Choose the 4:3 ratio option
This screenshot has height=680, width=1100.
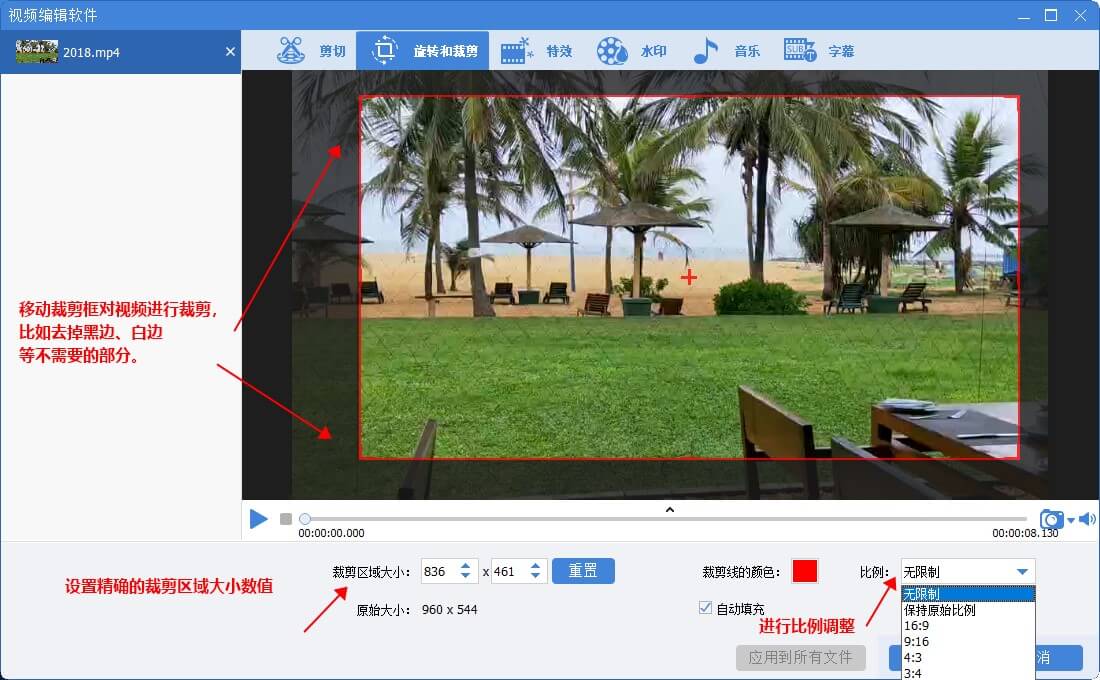pos(967,658)
